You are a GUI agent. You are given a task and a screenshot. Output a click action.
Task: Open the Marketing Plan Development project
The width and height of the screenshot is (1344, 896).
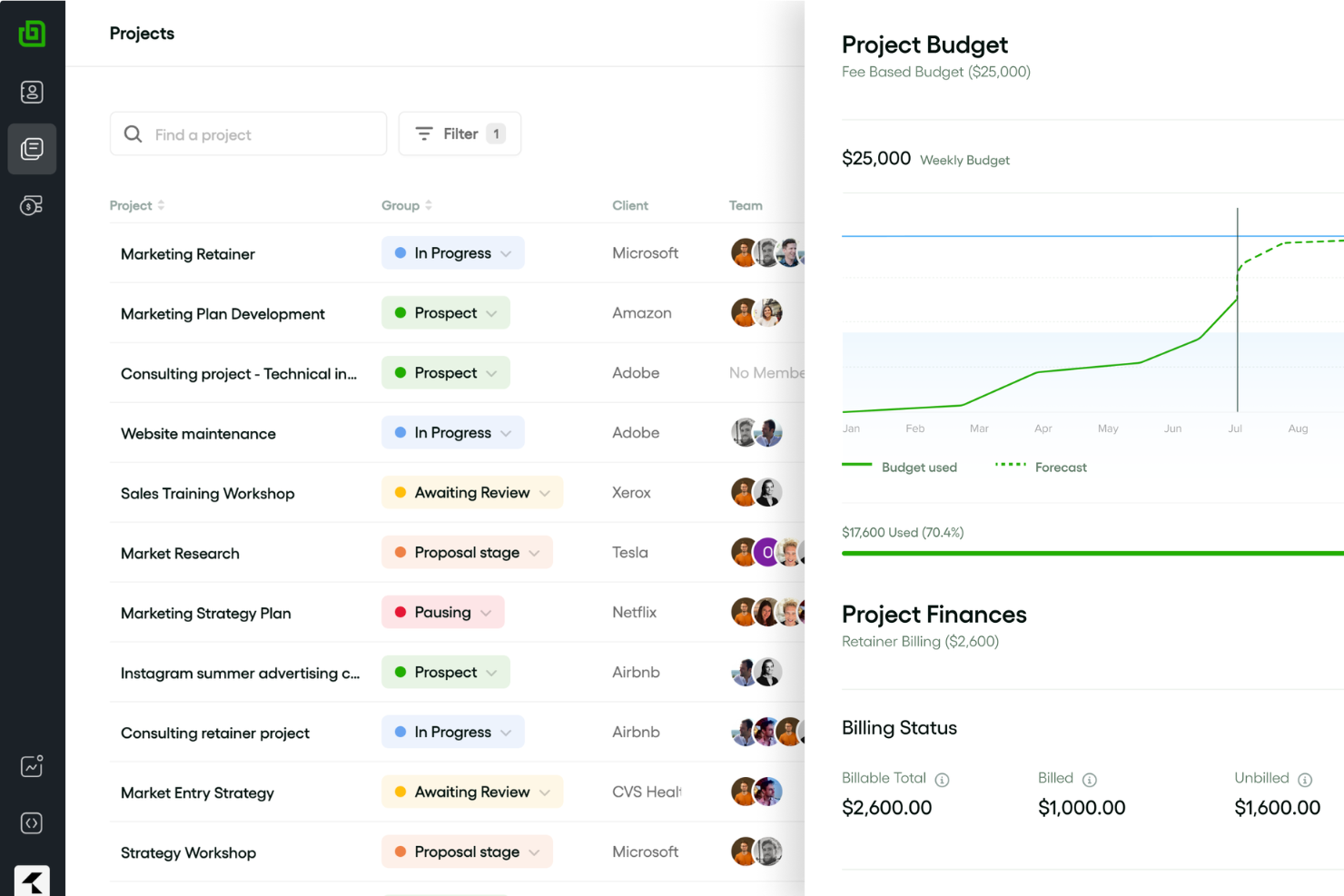point(222,314)
